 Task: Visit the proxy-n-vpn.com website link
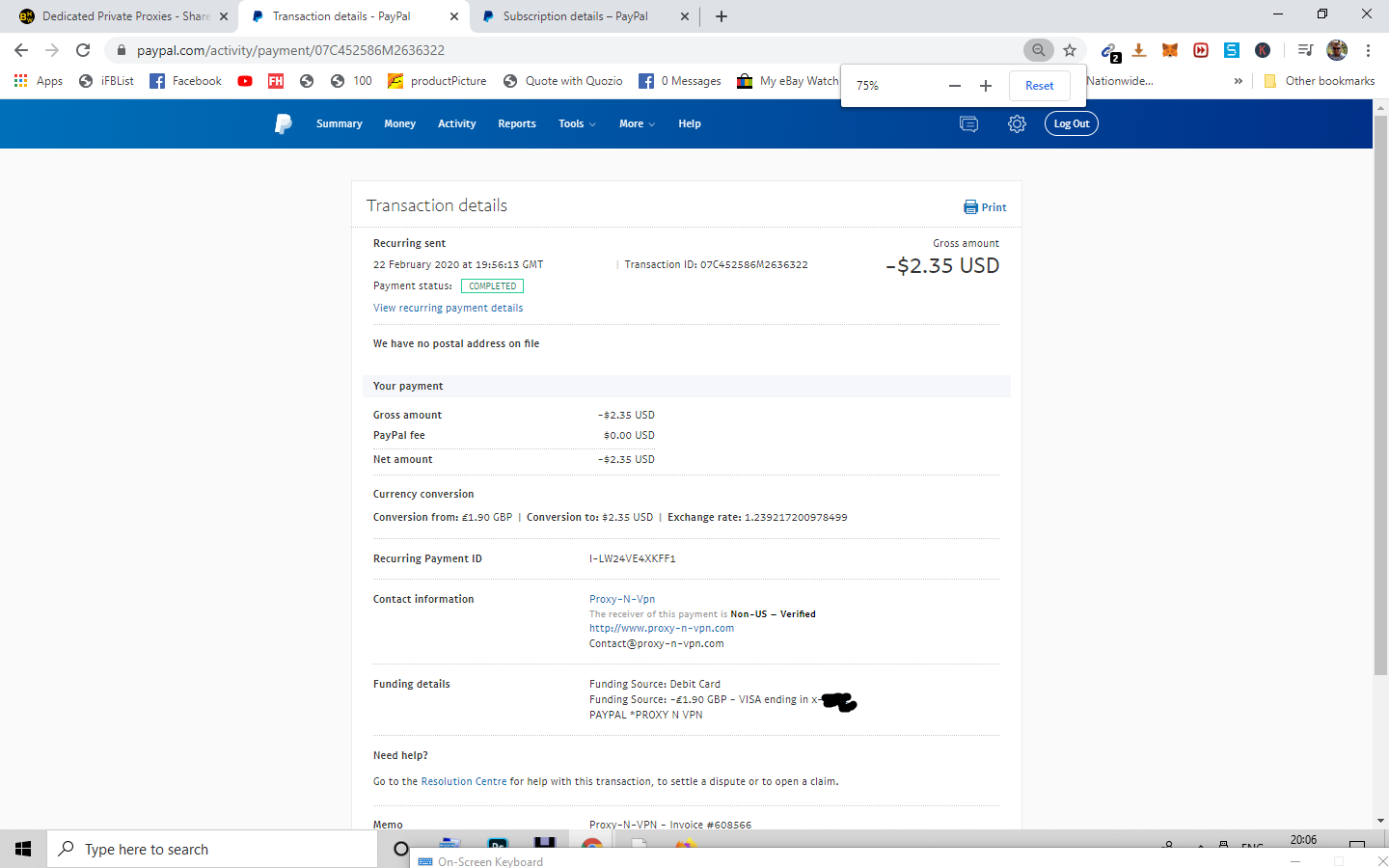pos(662,628)
